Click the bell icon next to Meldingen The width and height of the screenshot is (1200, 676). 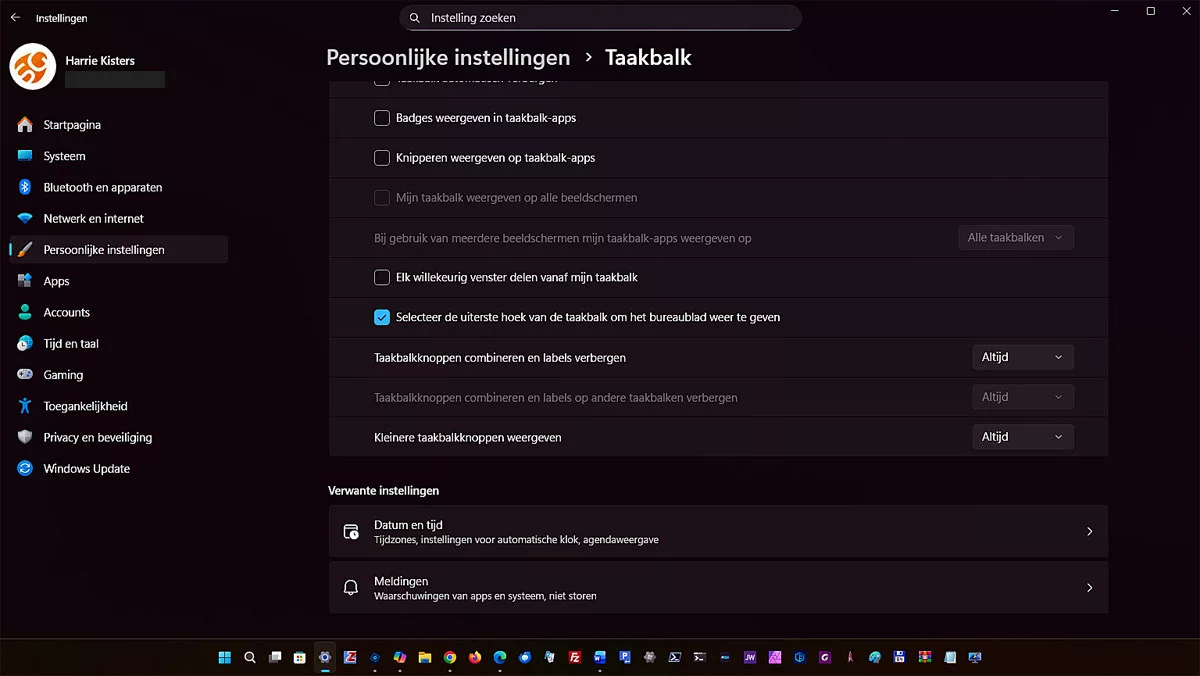pos(351,587)
